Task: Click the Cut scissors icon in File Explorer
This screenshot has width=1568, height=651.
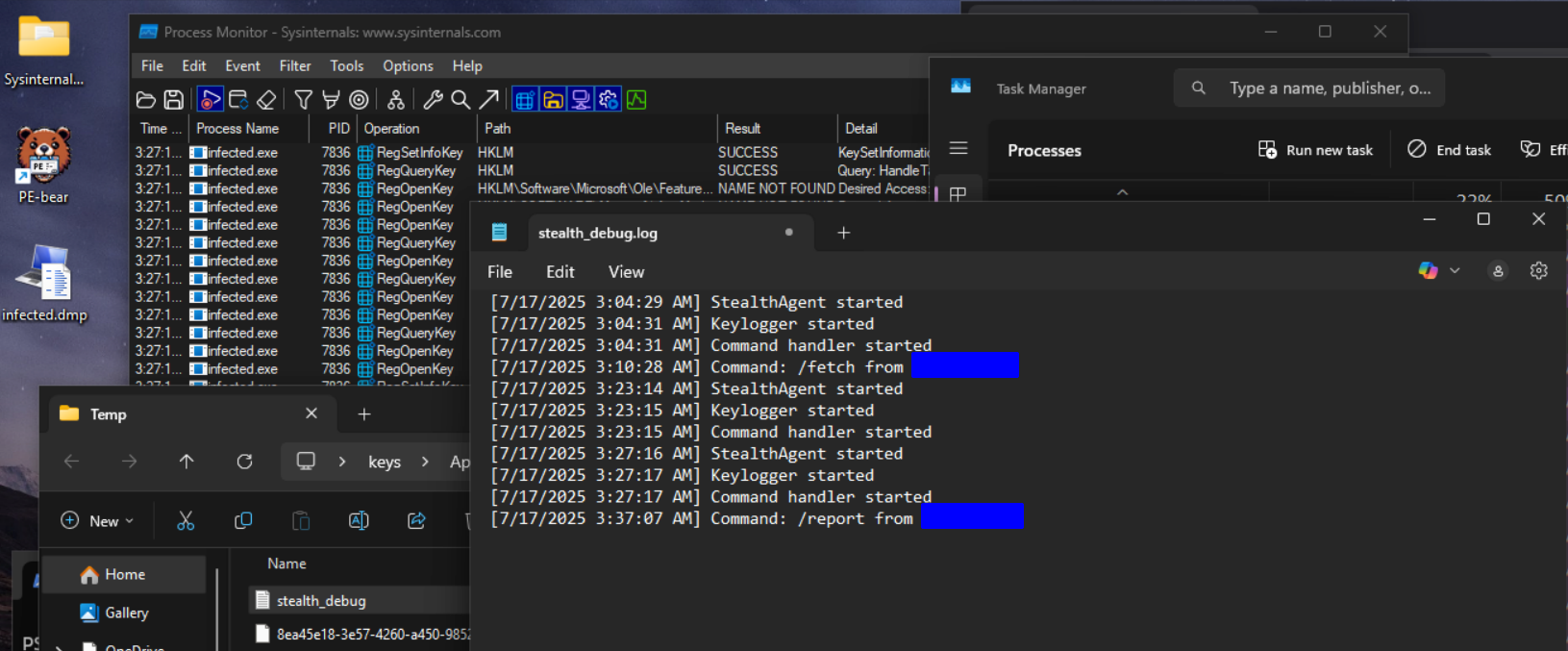Action: (x=186, y=520)
